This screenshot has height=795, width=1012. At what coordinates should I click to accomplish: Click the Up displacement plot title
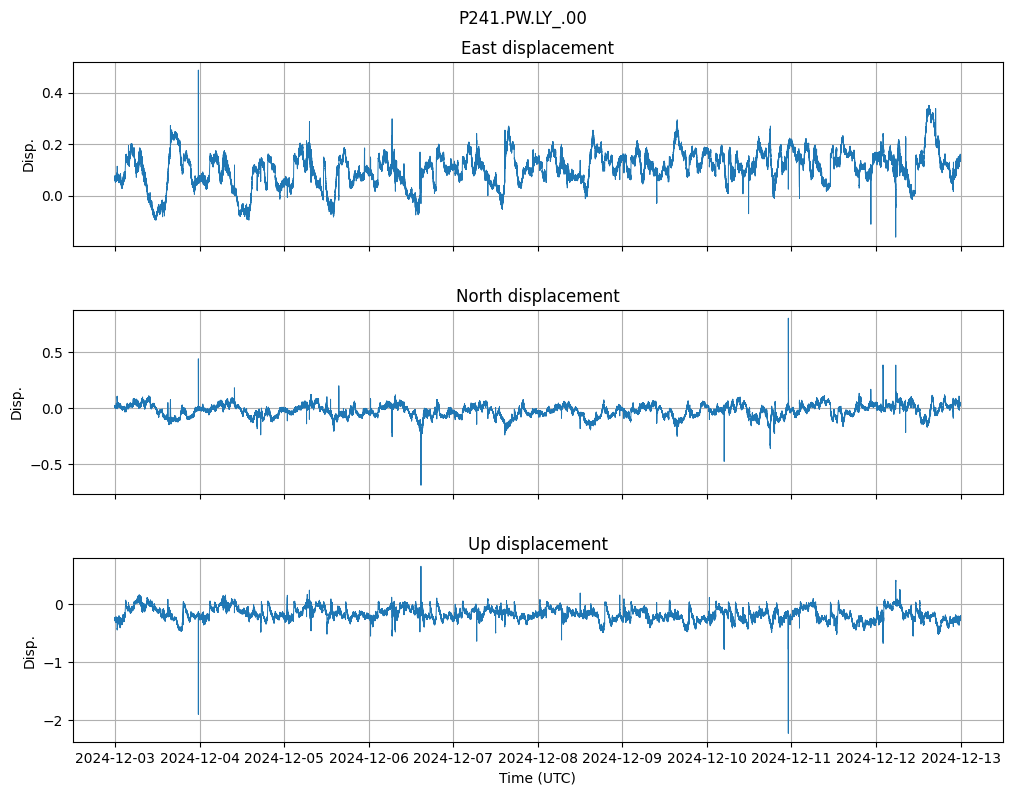click(537, 544)
